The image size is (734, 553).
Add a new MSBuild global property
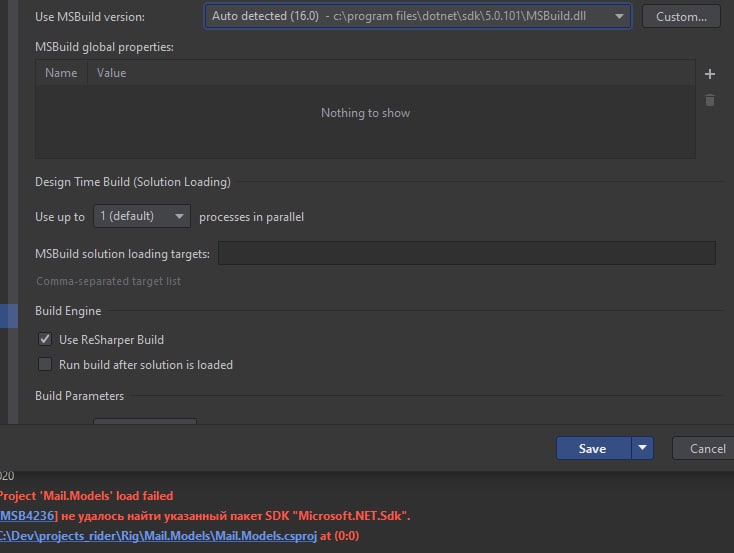[x=710, y=74]
